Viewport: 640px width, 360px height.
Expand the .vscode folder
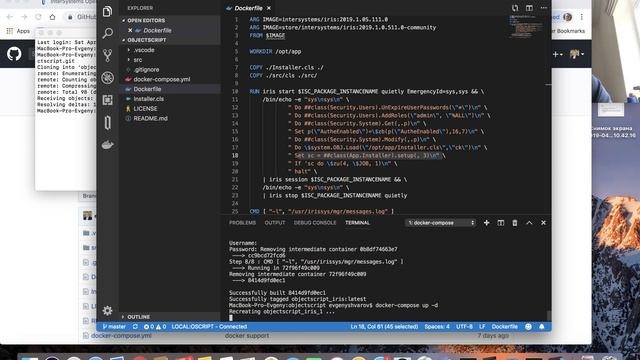[144, 50]
